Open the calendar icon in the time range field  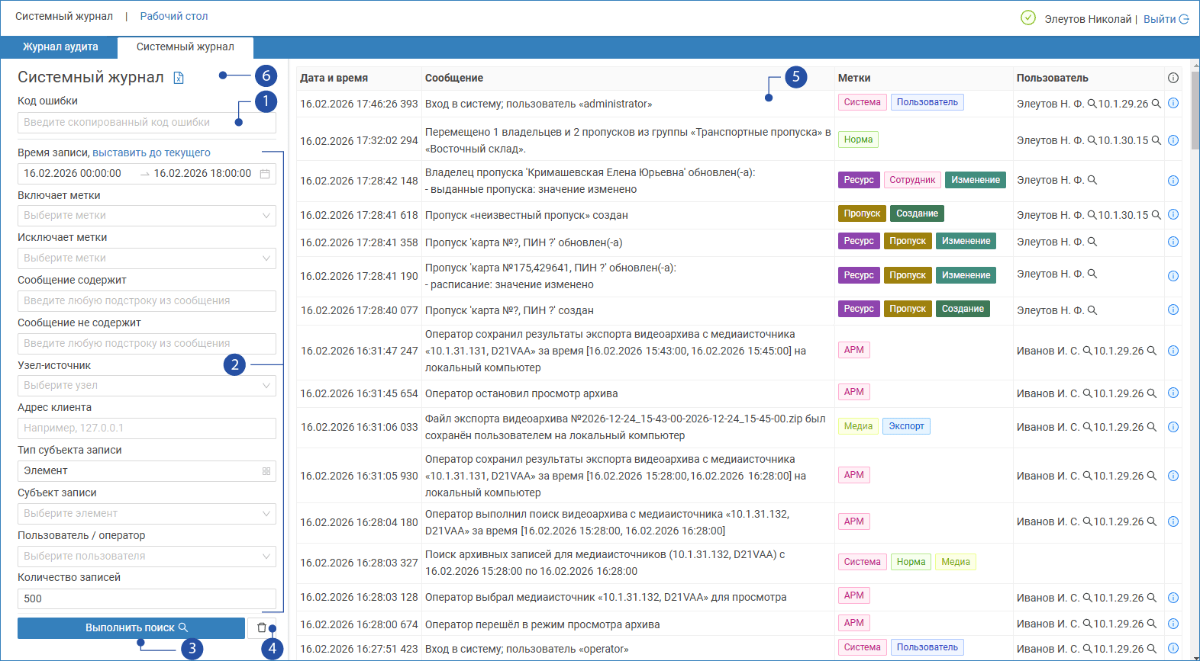[265, 173]
